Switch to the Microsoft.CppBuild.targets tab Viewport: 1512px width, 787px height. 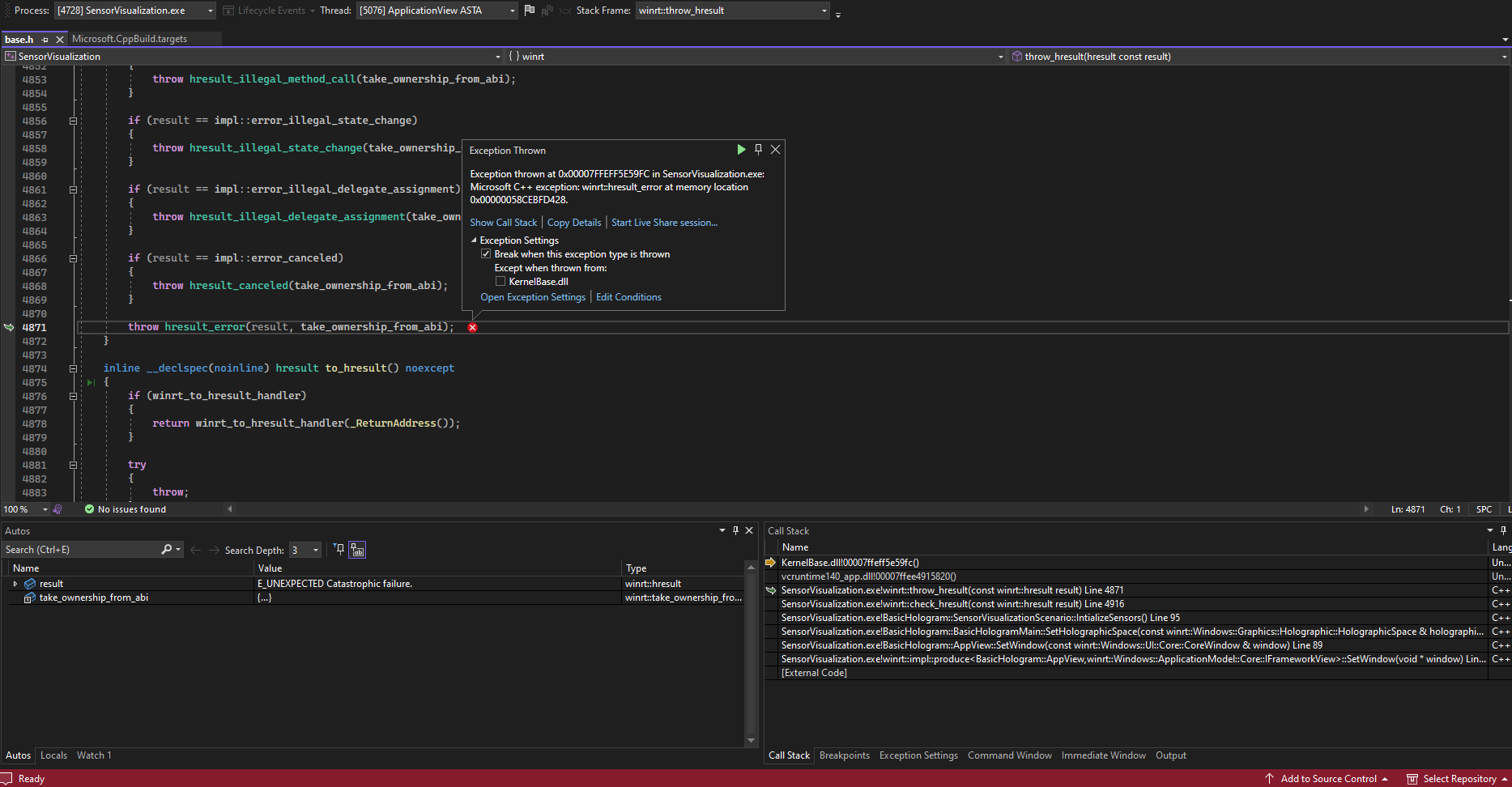point(130,39)
